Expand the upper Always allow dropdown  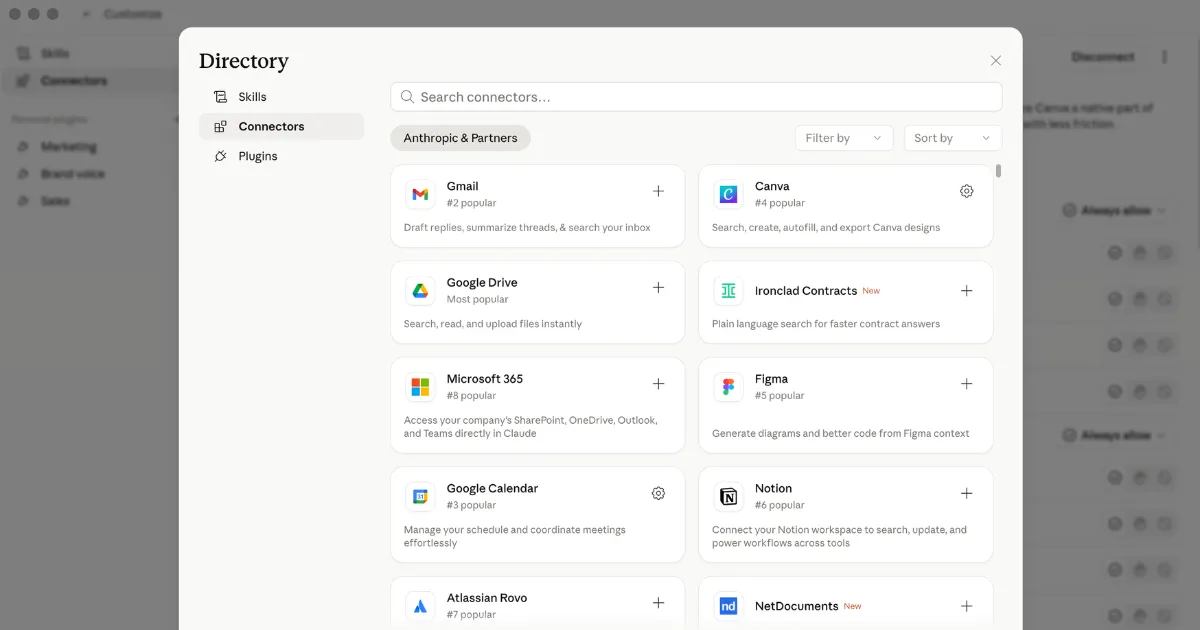[x=1114, y=211]
